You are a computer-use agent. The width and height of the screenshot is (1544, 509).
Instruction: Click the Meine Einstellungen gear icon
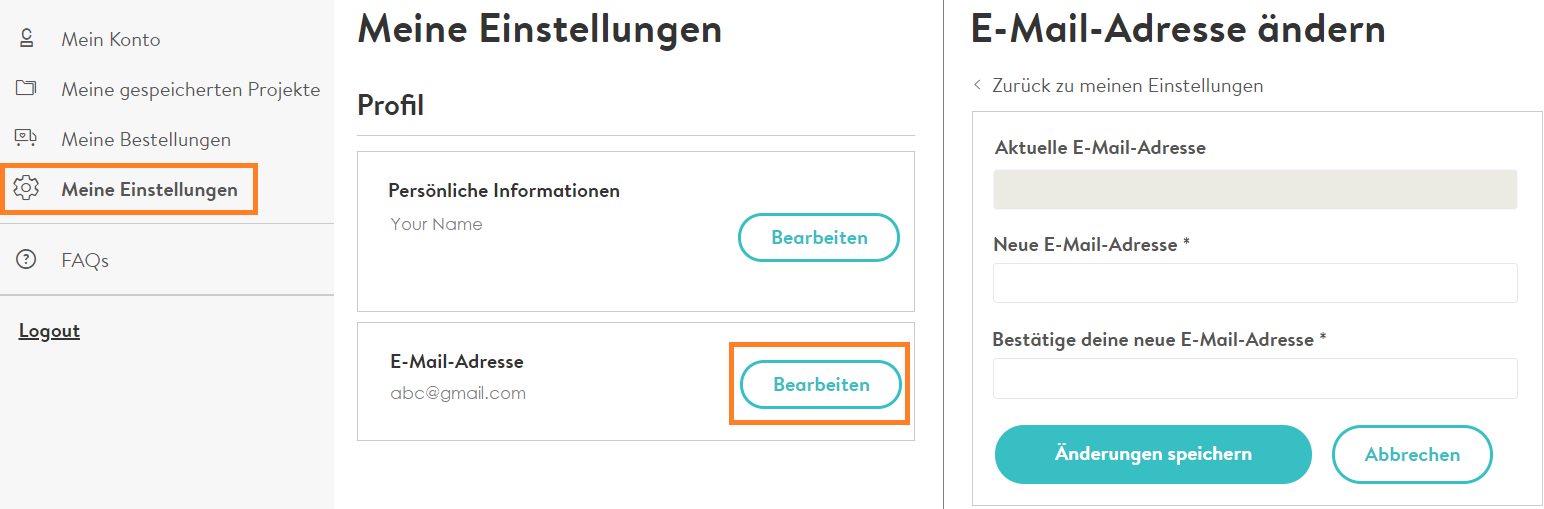(27, 188)
